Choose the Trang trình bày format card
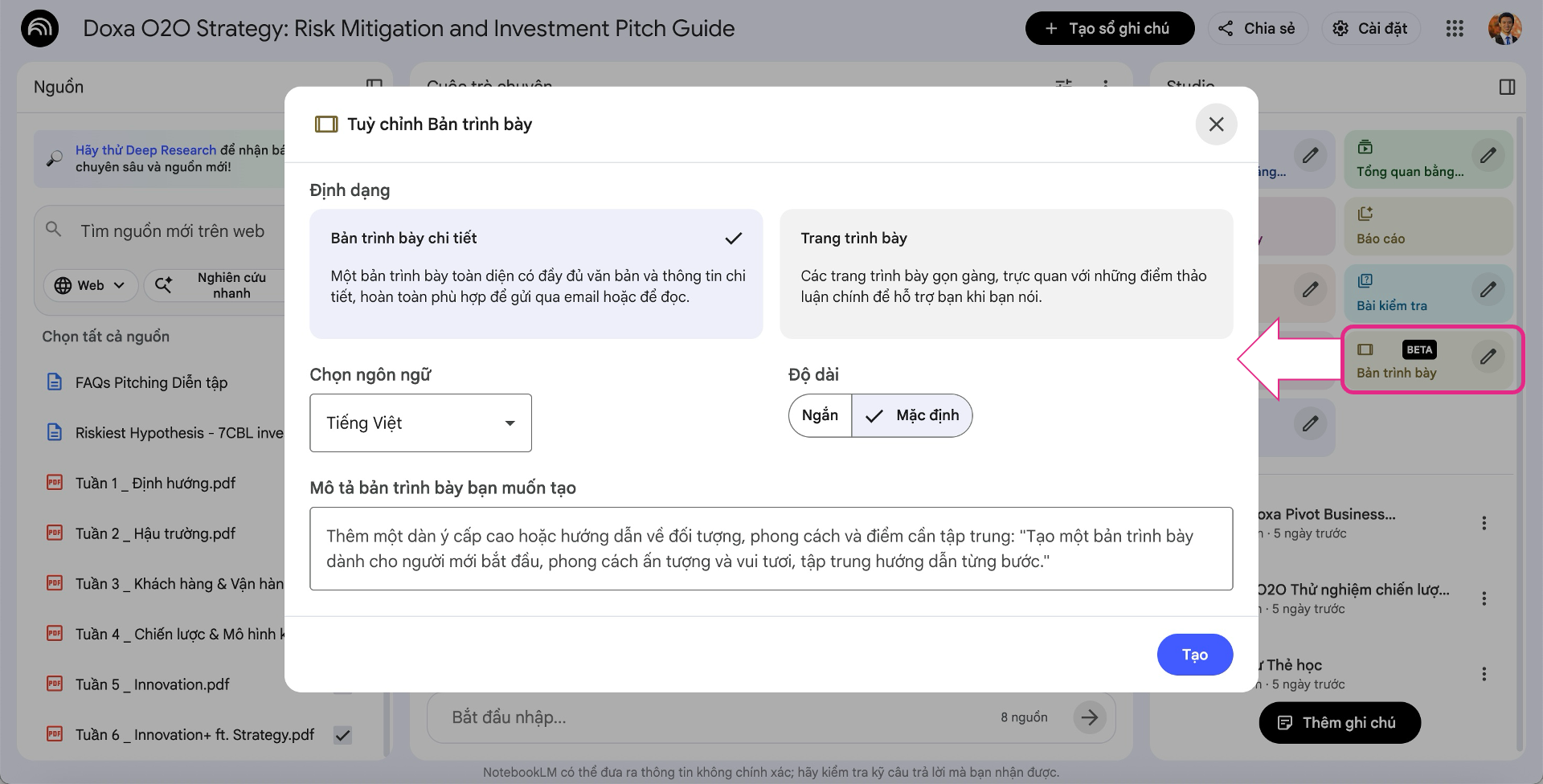Viewport: 1543px width, 784px height. pos(1005,273)
